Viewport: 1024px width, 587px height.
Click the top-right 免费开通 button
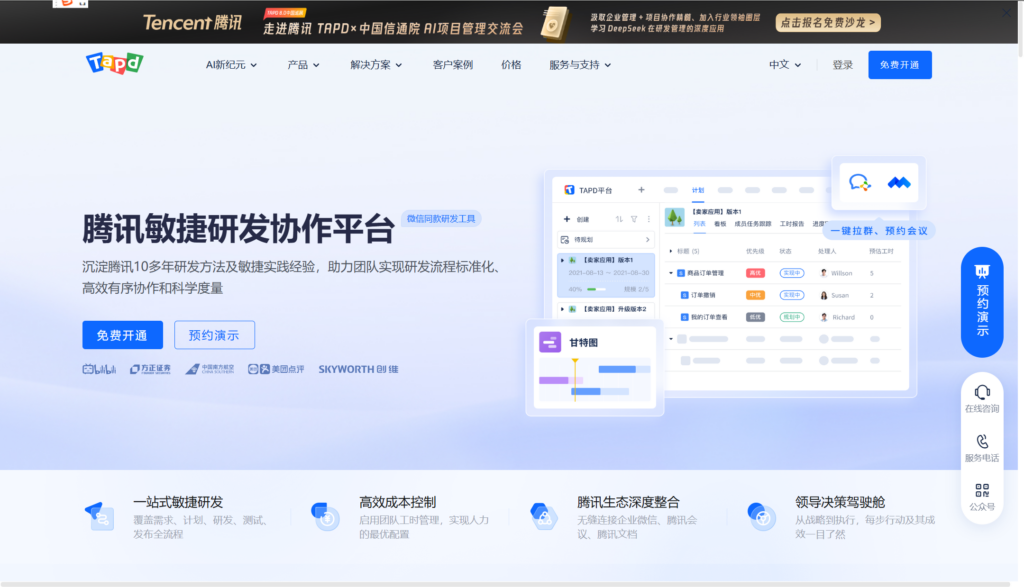coord(899,65)
